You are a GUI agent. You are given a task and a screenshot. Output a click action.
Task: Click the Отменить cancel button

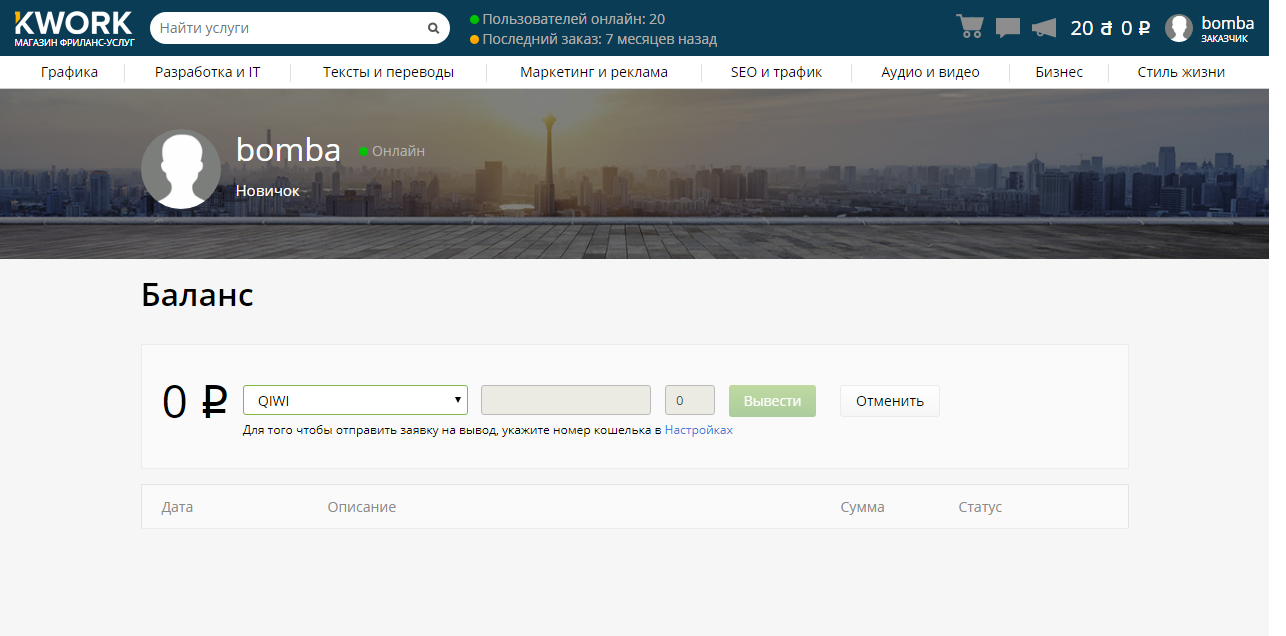(x=890, y=401)
